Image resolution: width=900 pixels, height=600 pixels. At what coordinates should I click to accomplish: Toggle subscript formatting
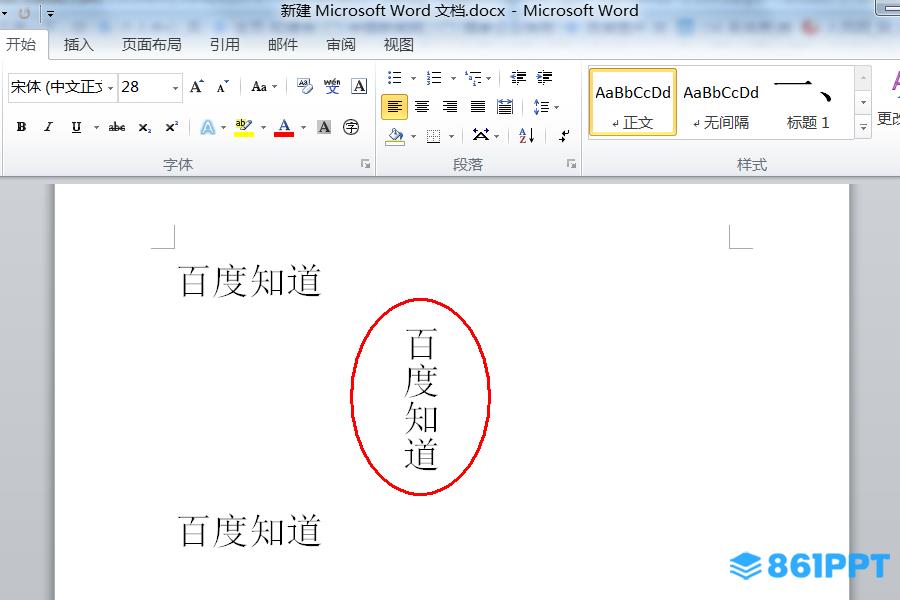pyautogui.click(x=144, y=127)
